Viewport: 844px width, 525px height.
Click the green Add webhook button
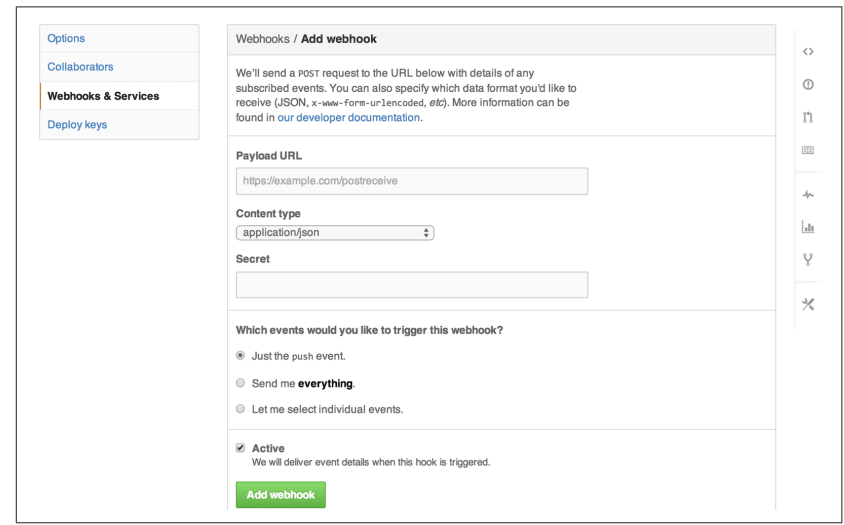point(280,495)
